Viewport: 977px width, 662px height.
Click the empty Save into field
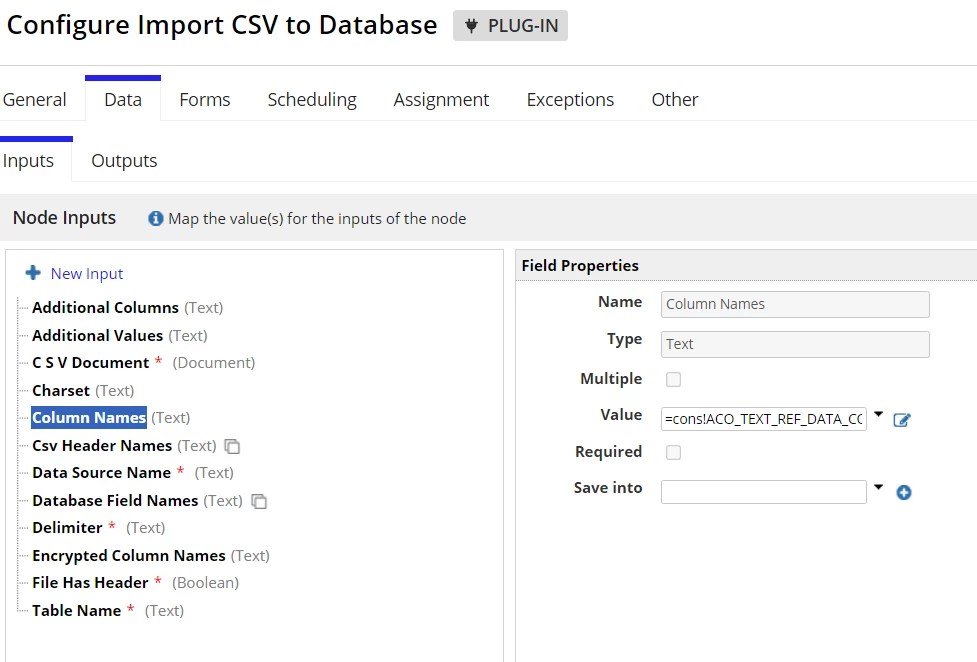tap(763, 492)
